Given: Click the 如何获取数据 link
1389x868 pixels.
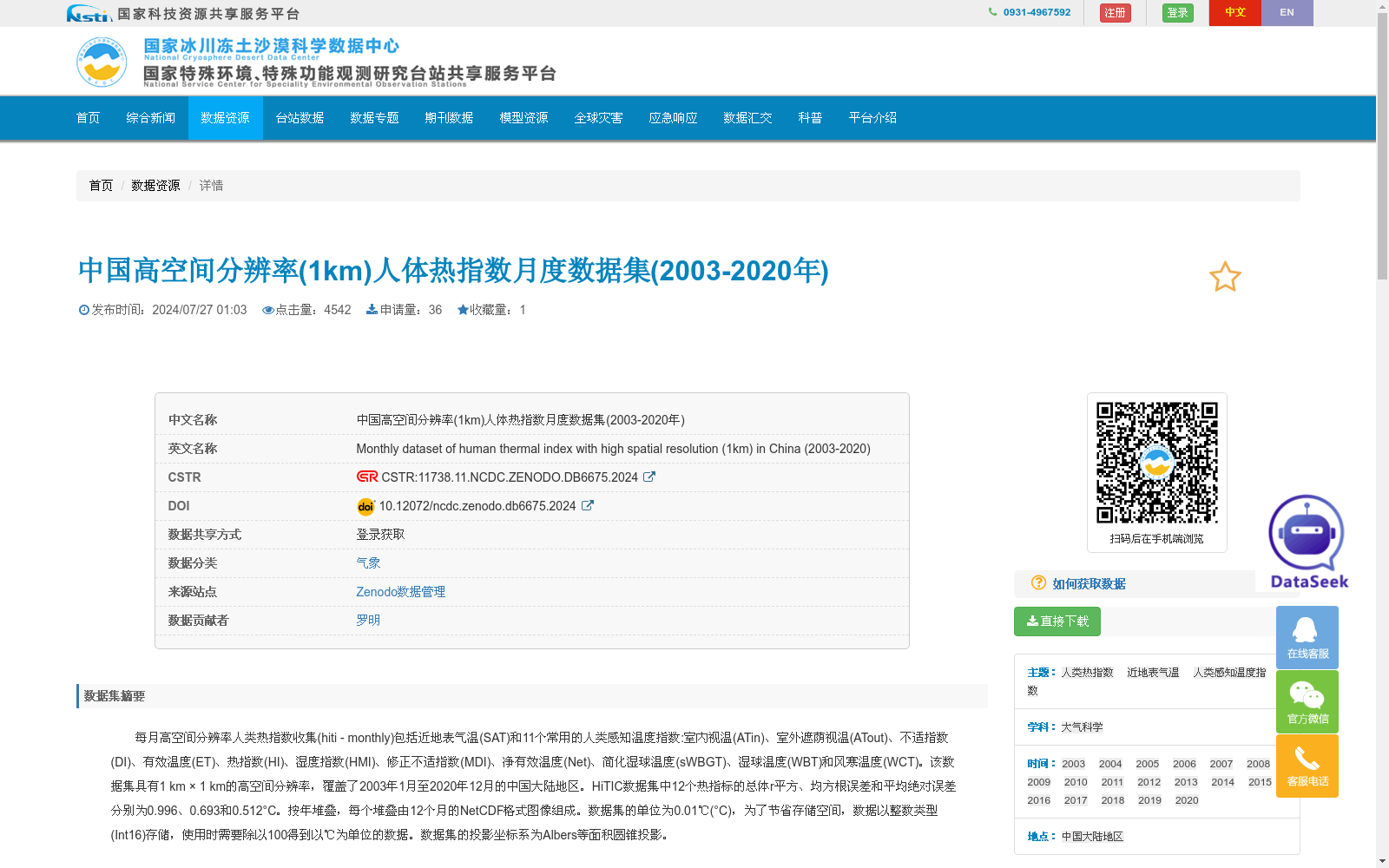Looking at the screenshot, I should 1089,584.
